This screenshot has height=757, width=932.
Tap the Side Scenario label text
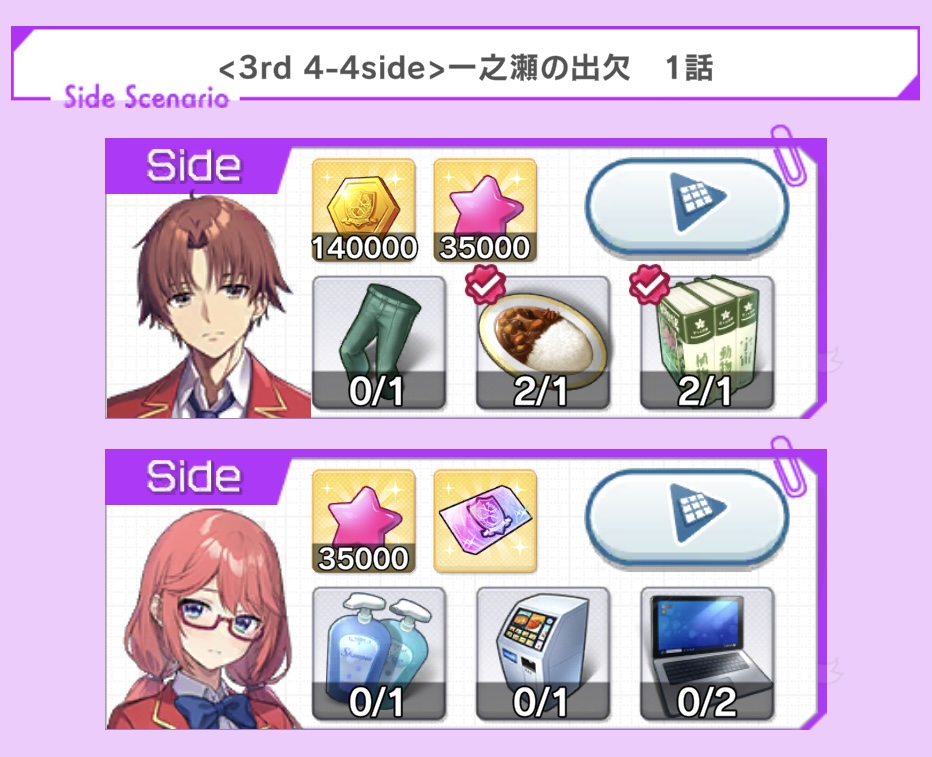[x=146, y=97]
